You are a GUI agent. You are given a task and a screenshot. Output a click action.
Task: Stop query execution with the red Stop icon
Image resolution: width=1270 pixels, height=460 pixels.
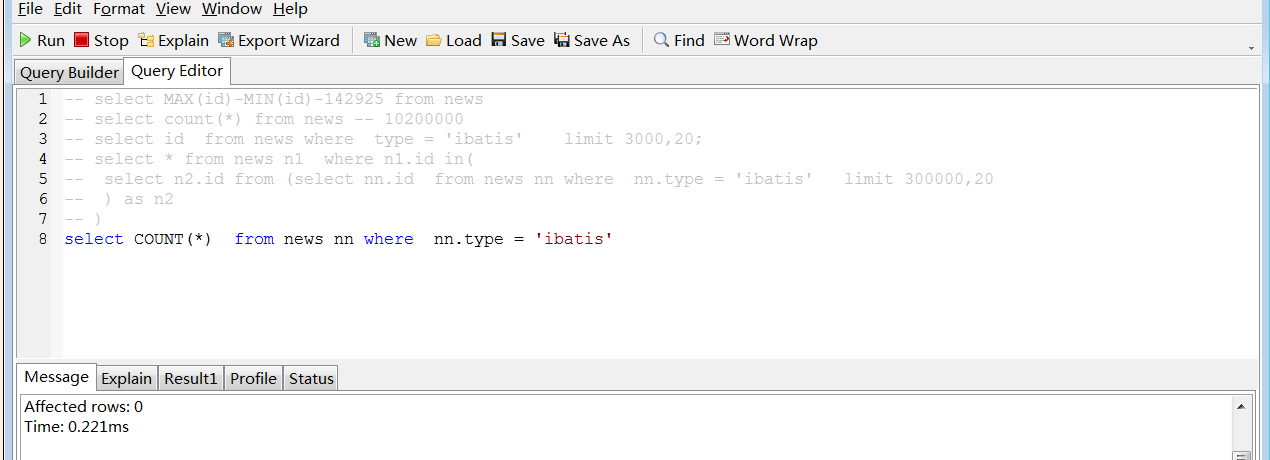pyautogui.click(x=101, y=41)
